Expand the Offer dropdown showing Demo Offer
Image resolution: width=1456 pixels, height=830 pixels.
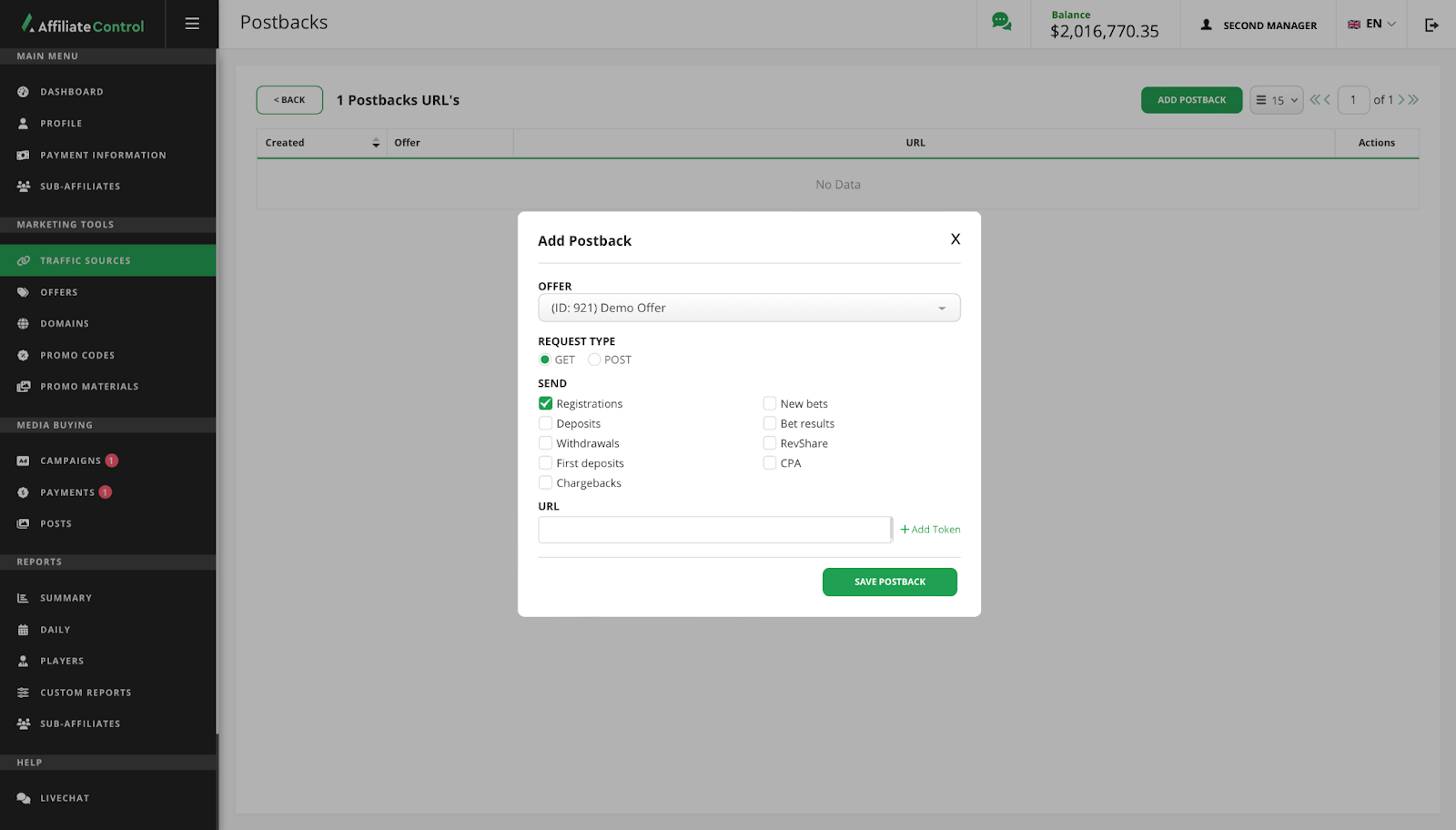coord(748,308)
